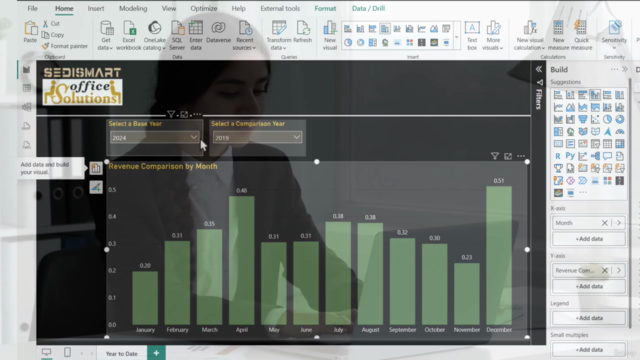This screenshot has height=360, width=640.
Task: Switch to the View ribbon tab
Action: click(x=169, y=9)
